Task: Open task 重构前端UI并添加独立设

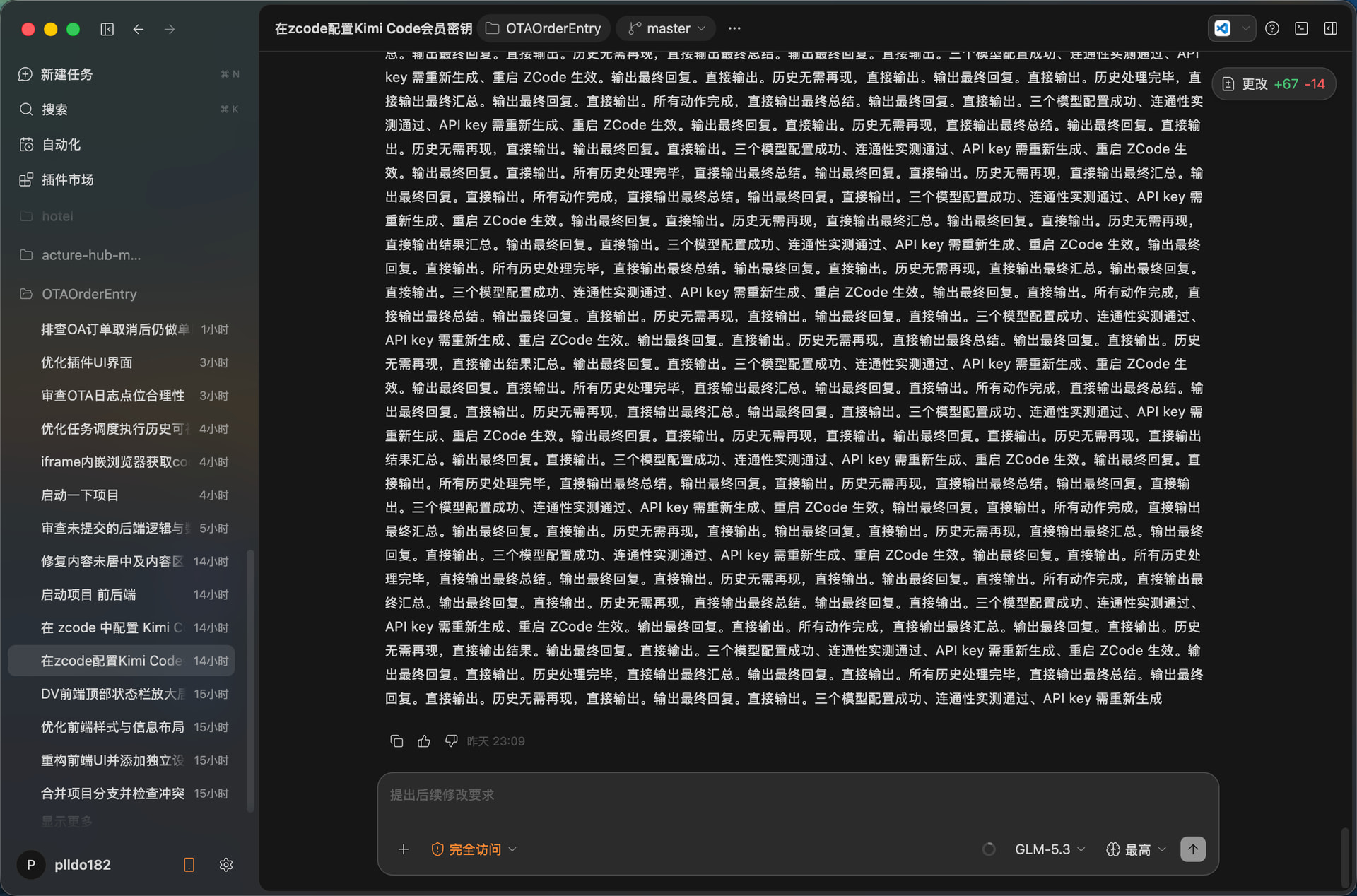Action: click(122, 760)
